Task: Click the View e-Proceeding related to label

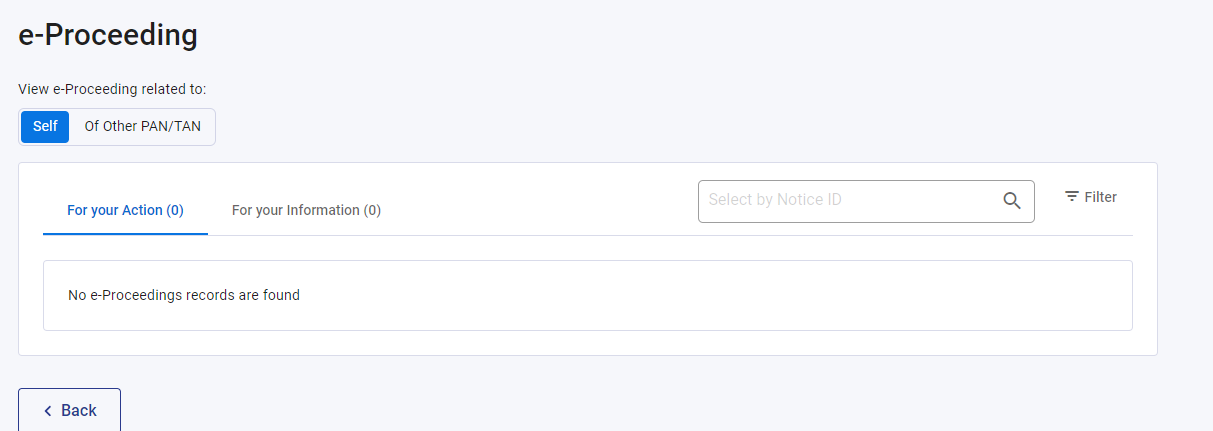Action: 112,89
